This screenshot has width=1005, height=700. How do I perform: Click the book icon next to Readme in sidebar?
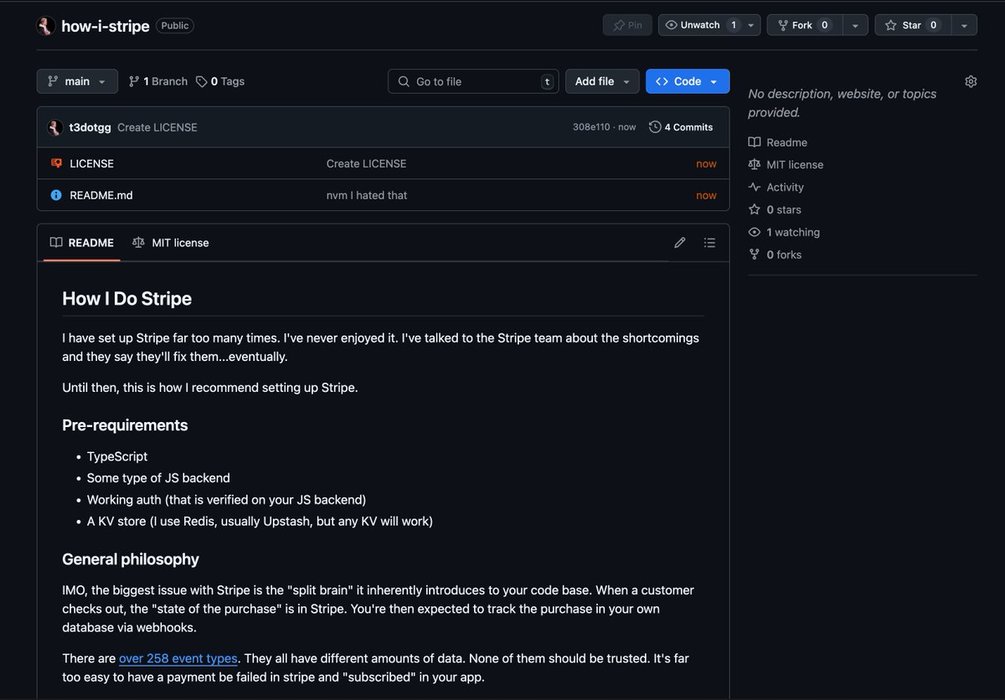click(754, 142)
